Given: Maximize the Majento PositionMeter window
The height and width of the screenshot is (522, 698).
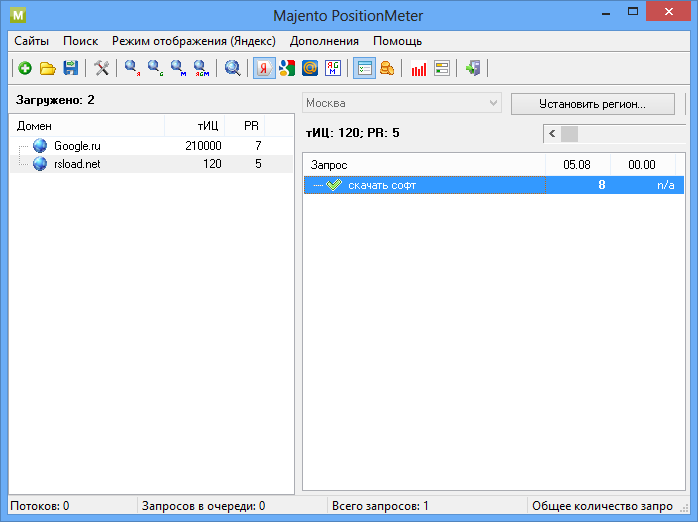Looking at the screenshot, I should click(633, 12).
